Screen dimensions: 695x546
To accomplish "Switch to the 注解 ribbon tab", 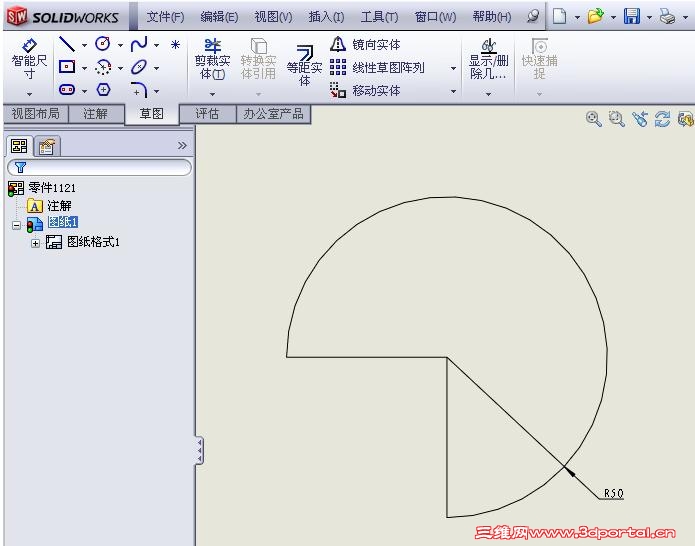I will click(96, 114).
